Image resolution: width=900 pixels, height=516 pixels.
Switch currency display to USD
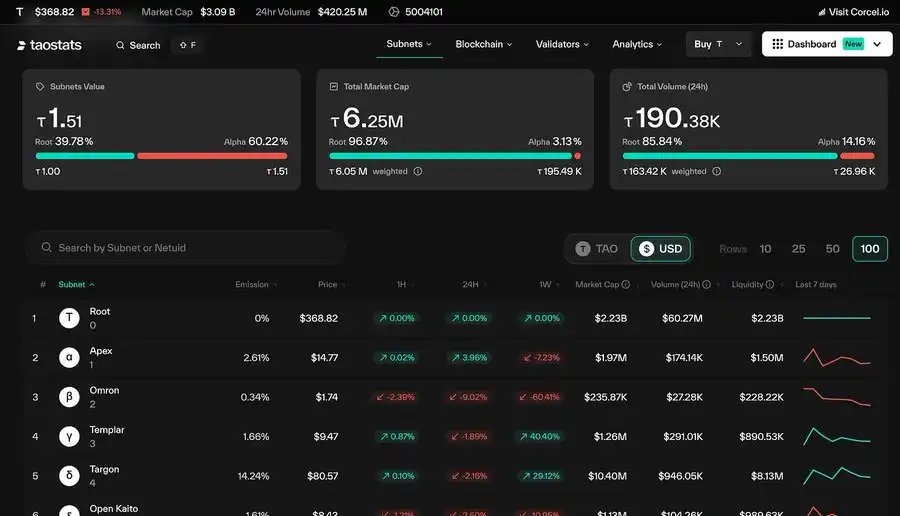point(661,249)
